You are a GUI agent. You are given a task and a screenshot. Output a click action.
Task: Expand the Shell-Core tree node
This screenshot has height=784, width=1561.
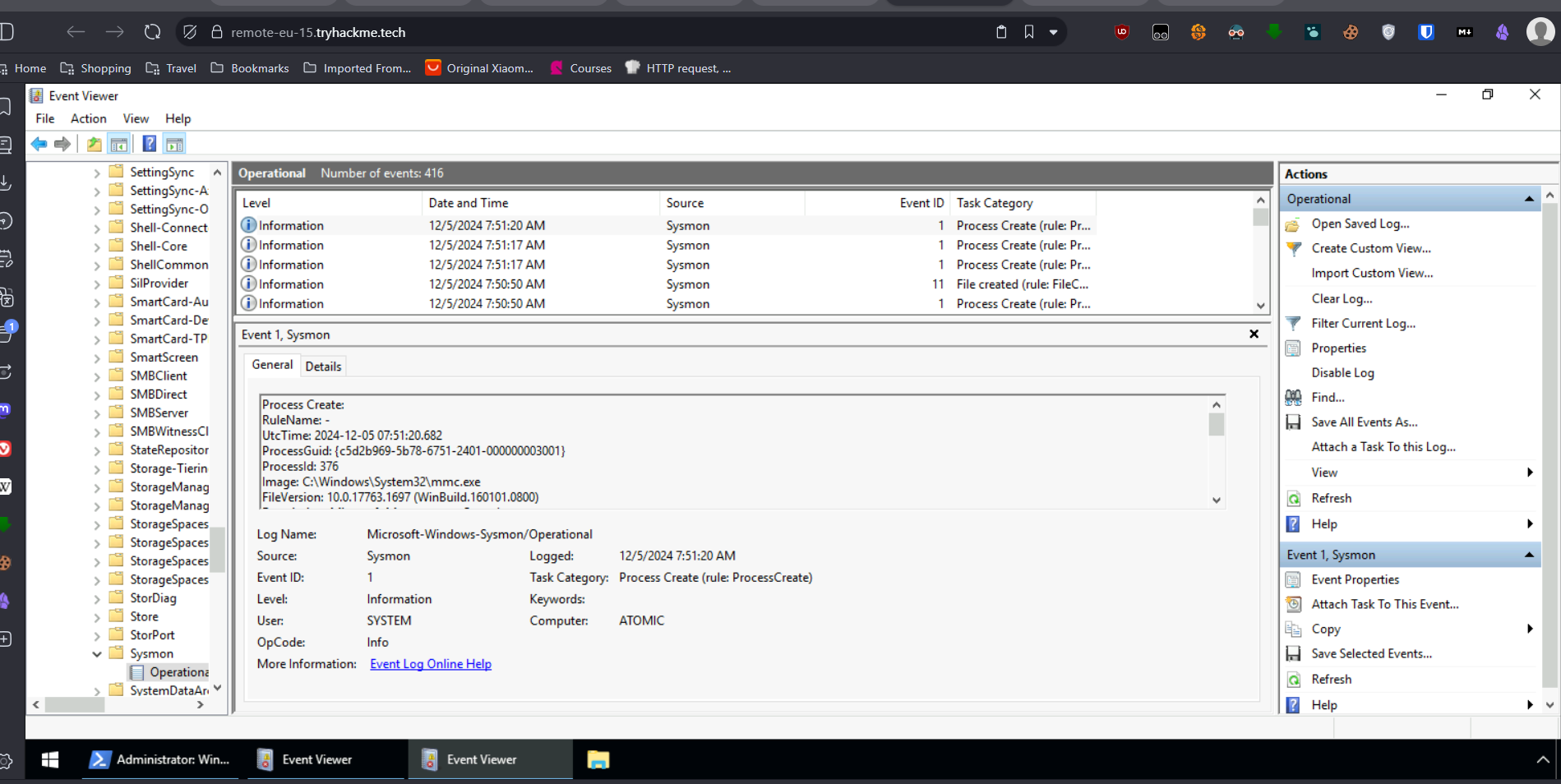97,247
